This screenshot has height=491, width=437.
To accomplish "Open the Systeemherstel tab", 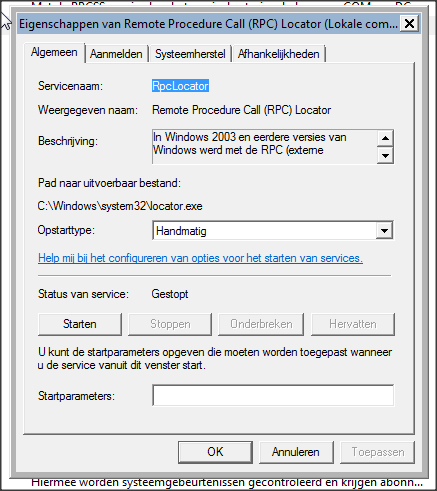I will [190, 54].
